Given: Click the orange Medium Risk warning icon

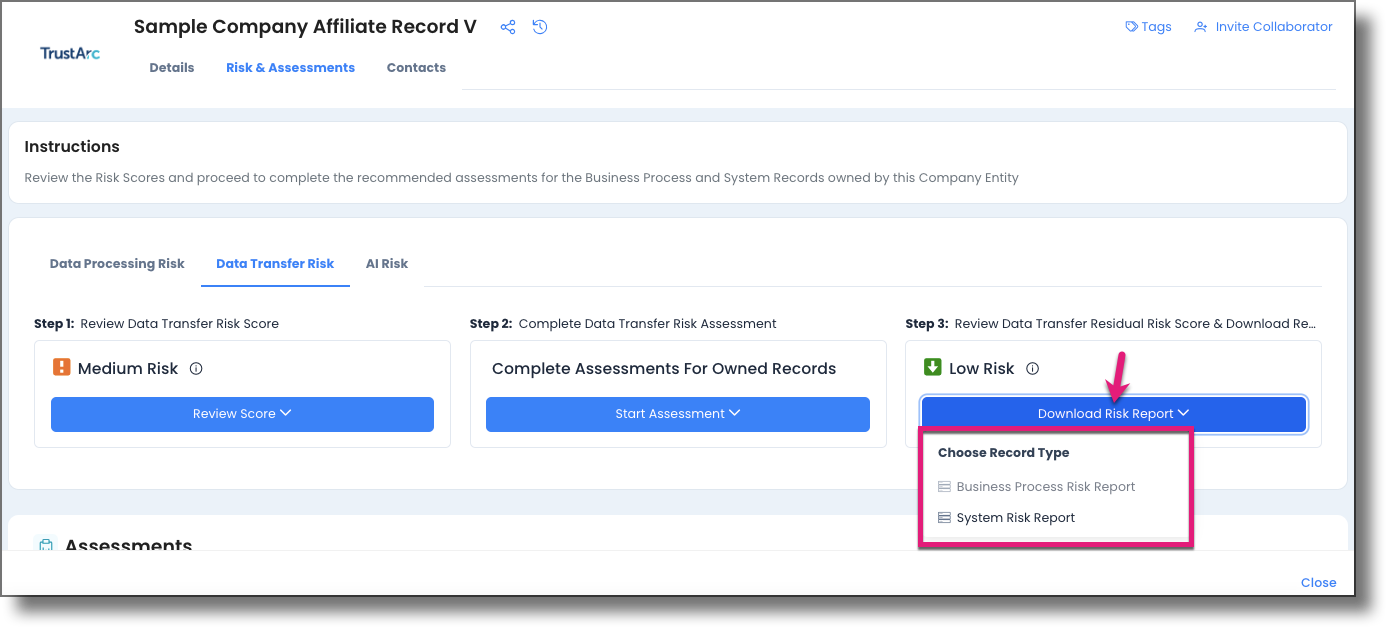Looking at the screenshot, I should point(61,368).
